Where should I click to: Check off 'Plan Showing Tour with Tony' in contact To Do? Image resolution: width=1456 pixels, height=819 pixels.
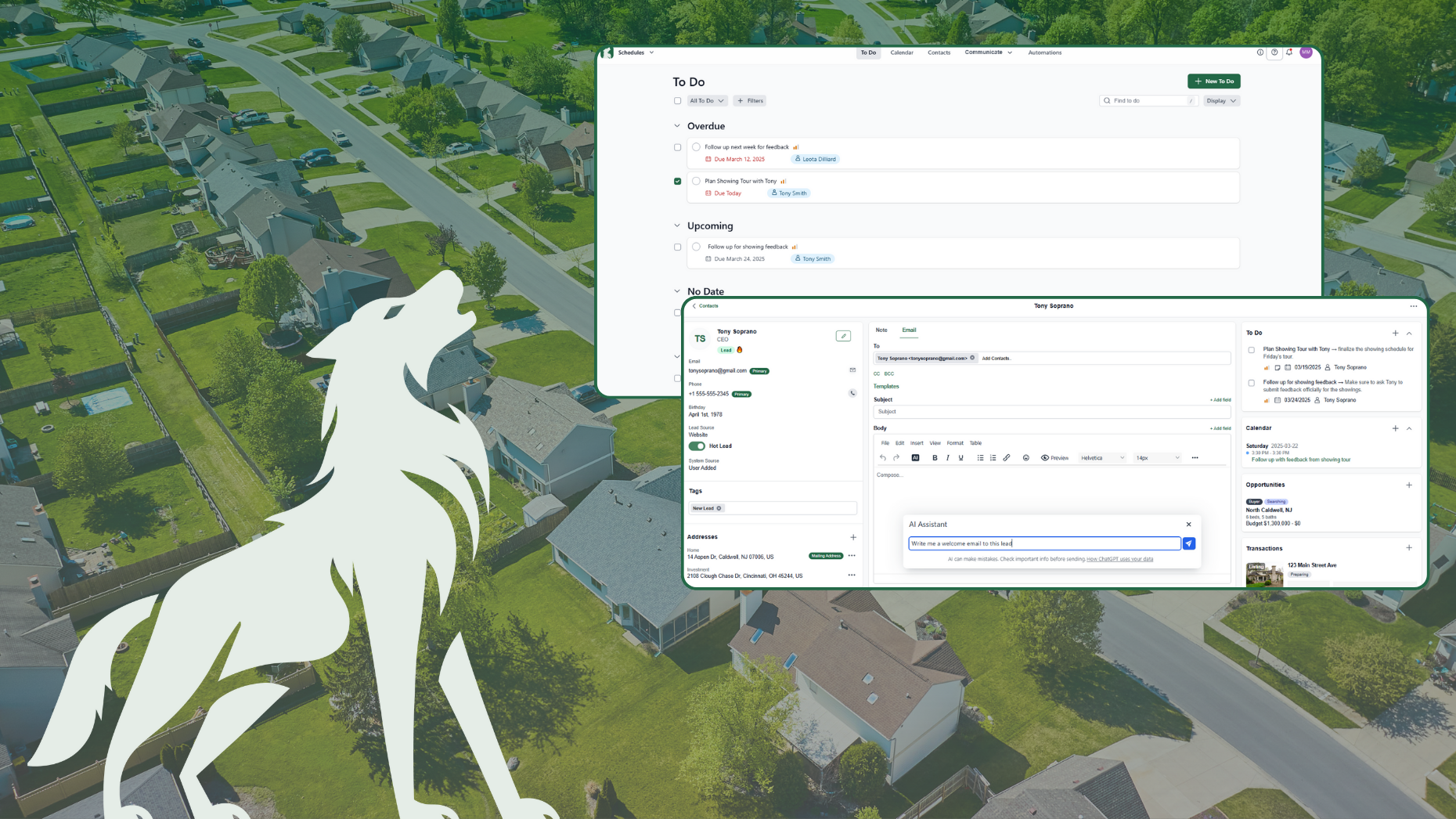point(1251,350)
